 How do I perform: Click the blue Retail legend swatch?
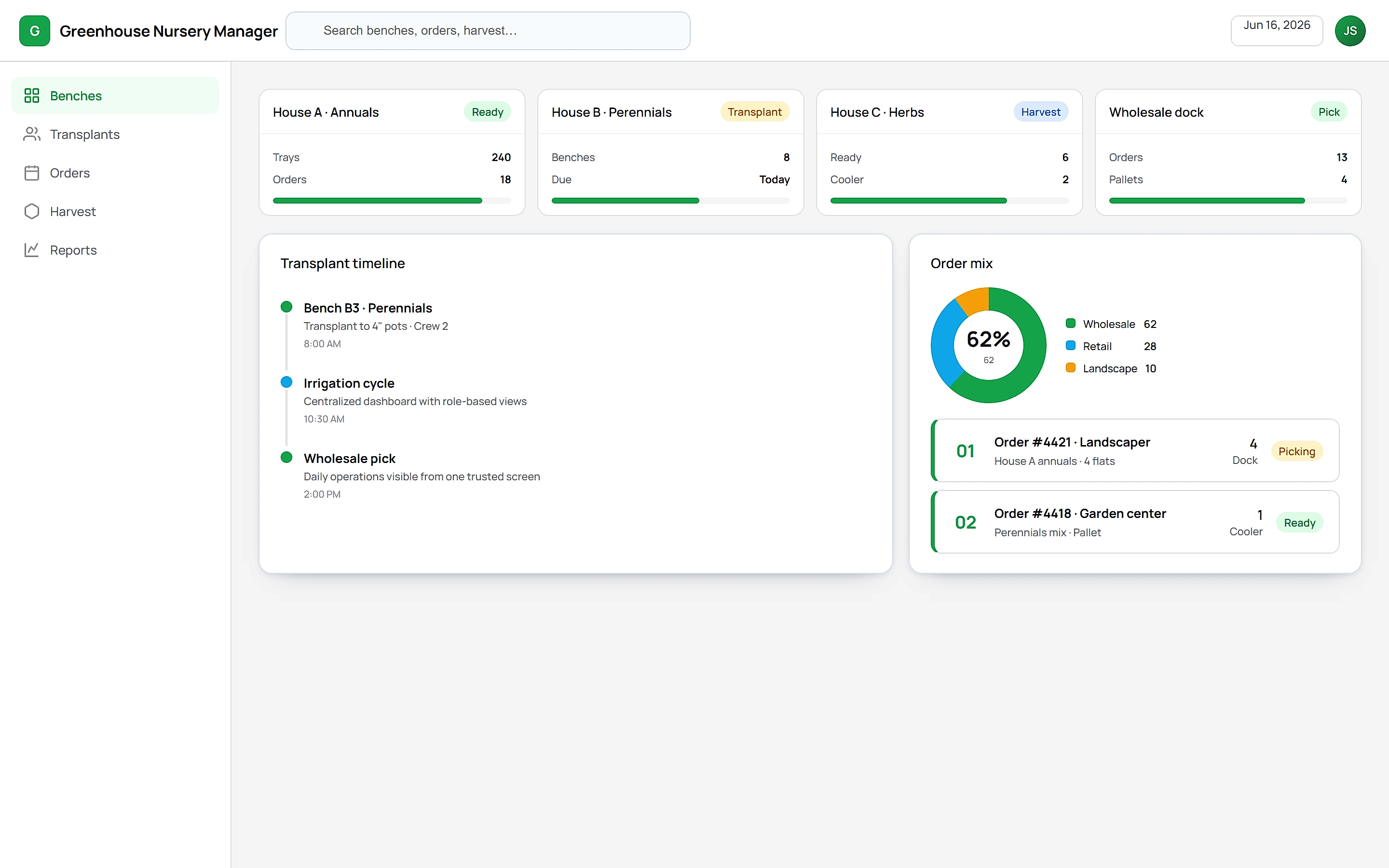(x=1071, y=346)
